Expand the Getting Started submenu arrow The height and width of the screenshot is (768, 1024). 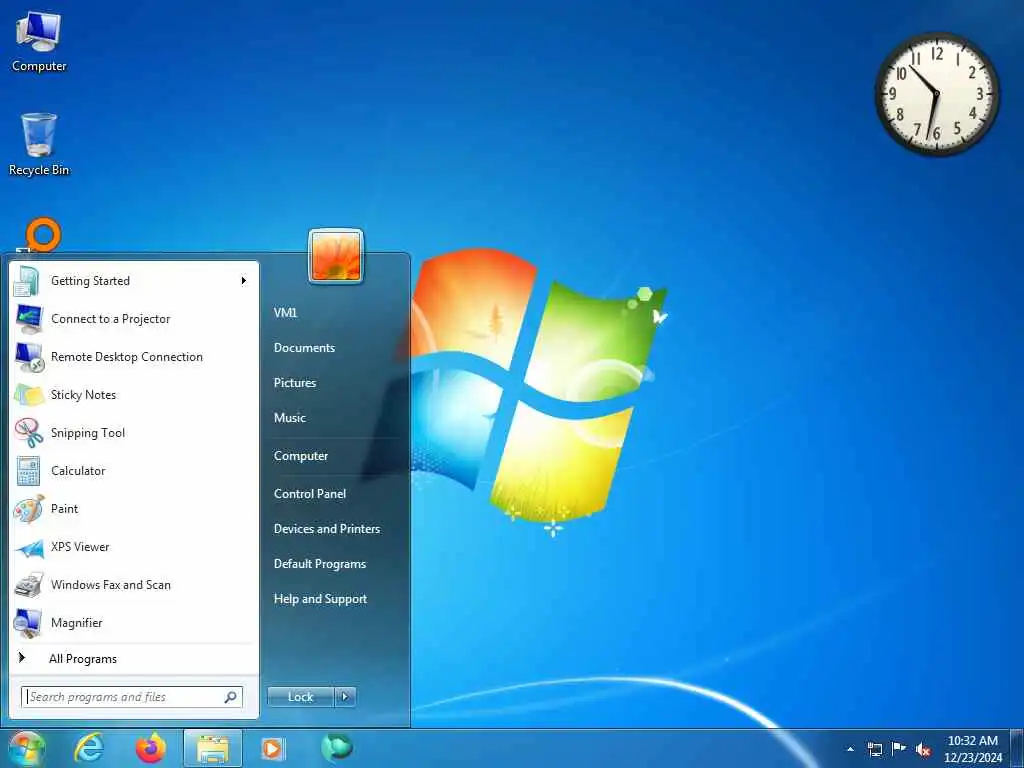244,281
